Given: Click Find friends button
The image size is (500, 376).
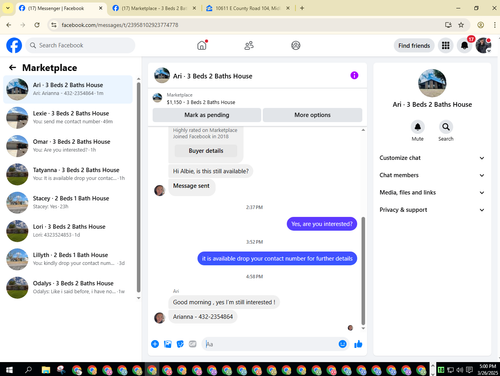Looking at the screenshot, I should pos(414,46).
